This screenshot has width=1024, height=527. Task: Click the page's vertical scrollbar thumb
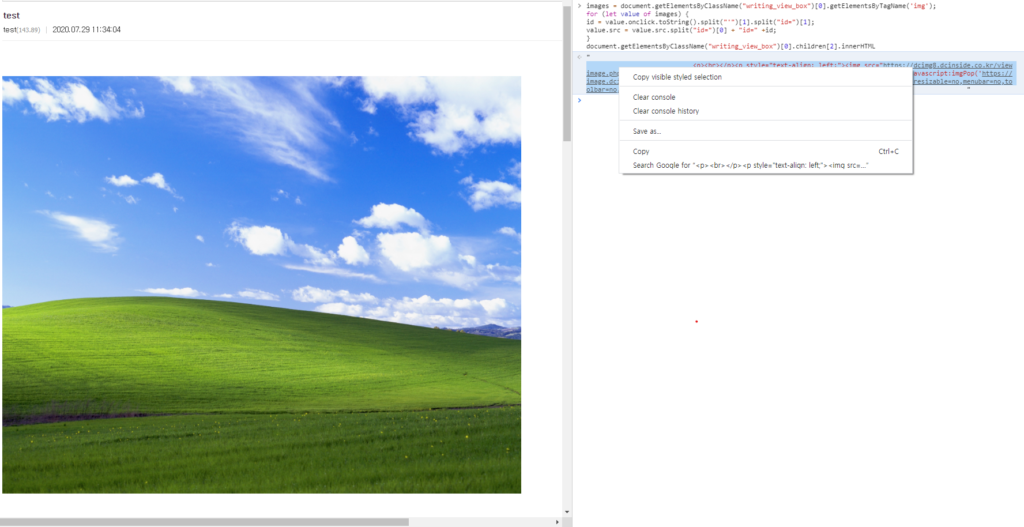tap(567, 73)
